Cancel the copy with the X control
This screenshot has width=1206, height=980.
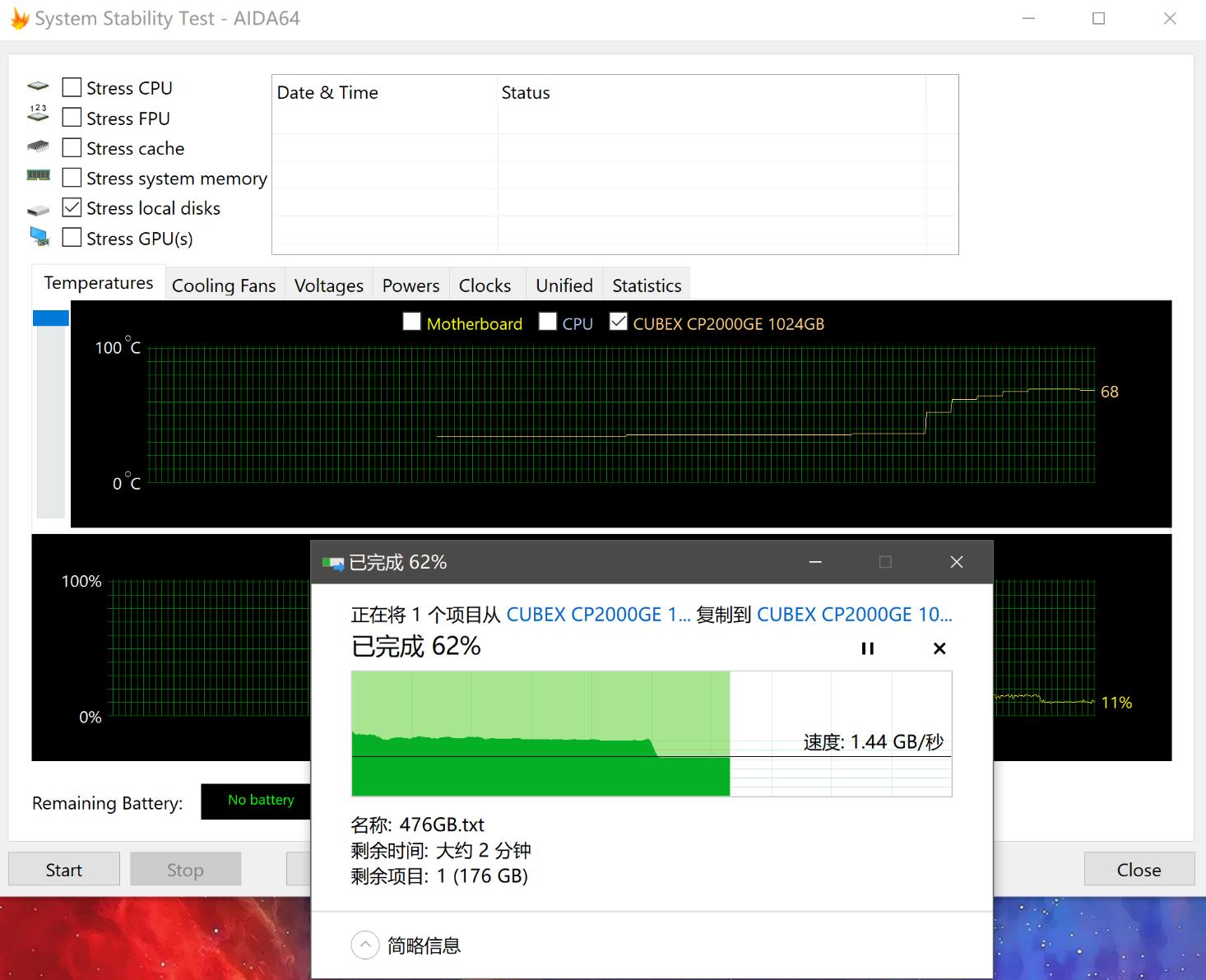[939, 648]
